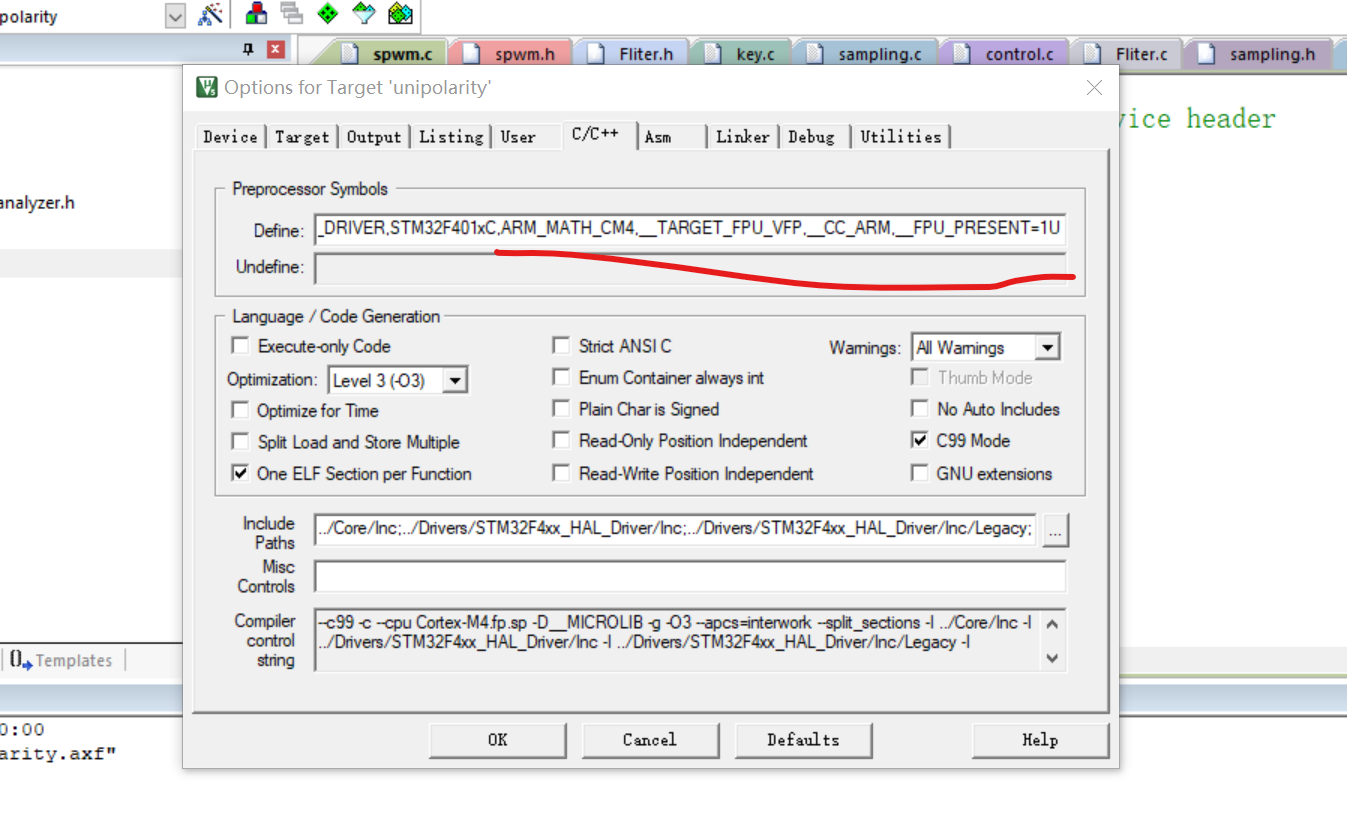Click the Defaults button
The height and width of the screenshot is (817, 1347).
(803, 740)
